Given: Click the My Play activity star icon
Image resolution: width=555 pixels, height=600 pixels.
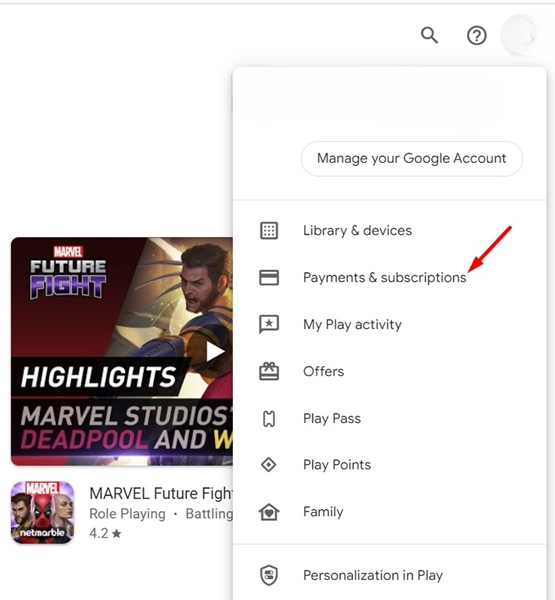Looking at the screenshot, I should pos(269,324).
